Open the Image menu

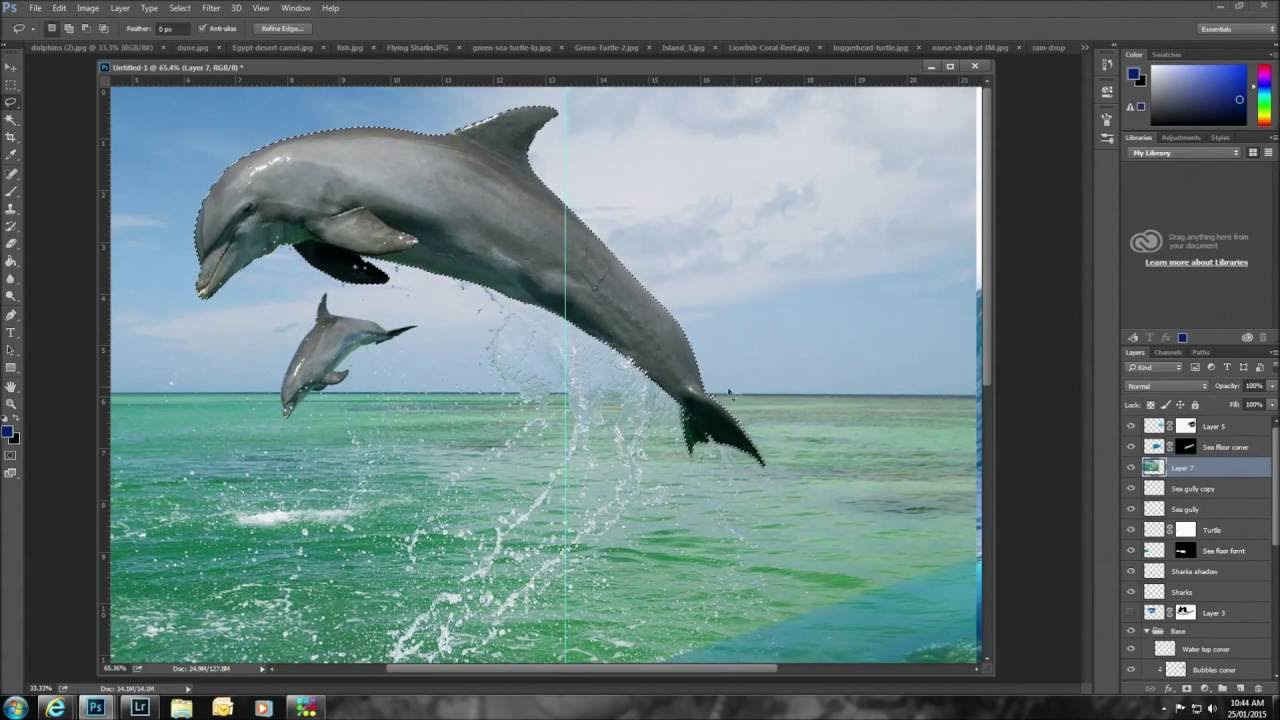tap(88, 8)
